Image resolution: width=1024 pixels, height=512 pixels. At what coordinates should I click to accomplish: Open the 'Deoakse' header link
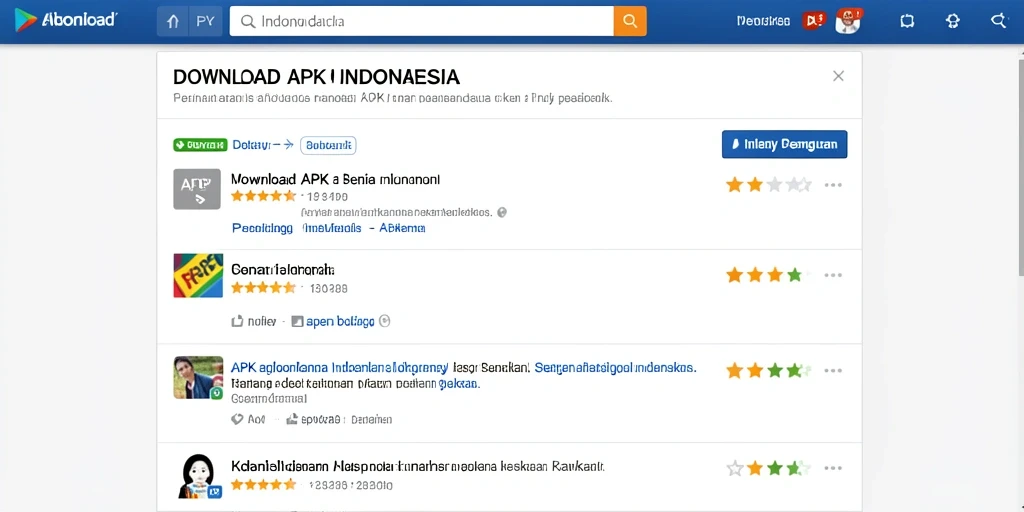(x=763, y=21)
